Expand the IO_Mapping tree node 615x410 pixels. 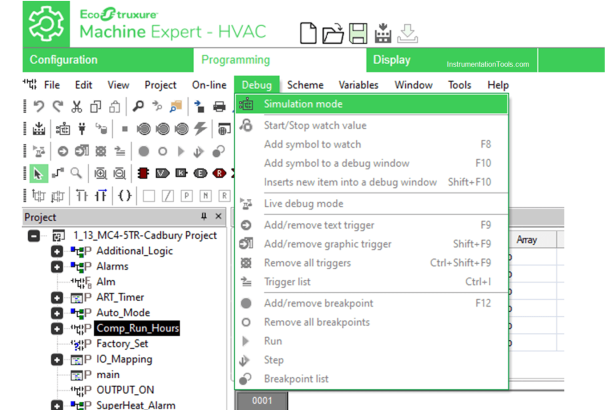(57, 359)
